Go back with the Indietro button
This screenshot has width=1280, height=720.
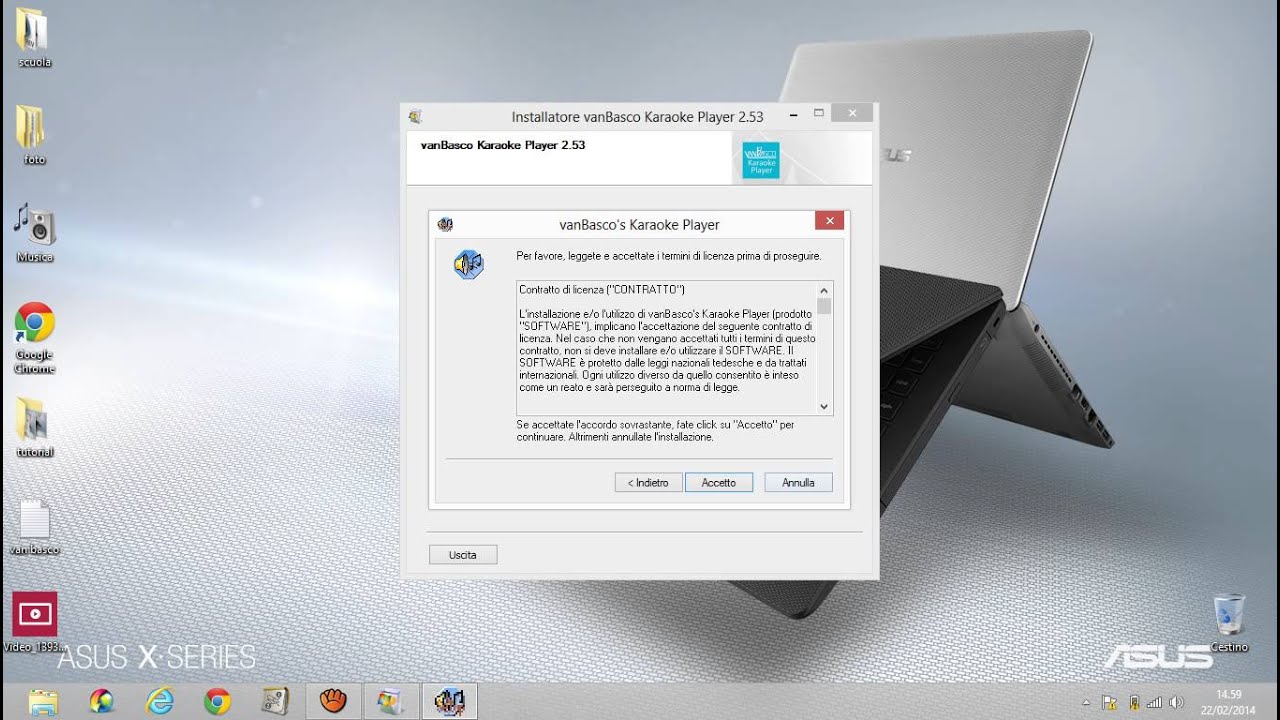point(648,482)
